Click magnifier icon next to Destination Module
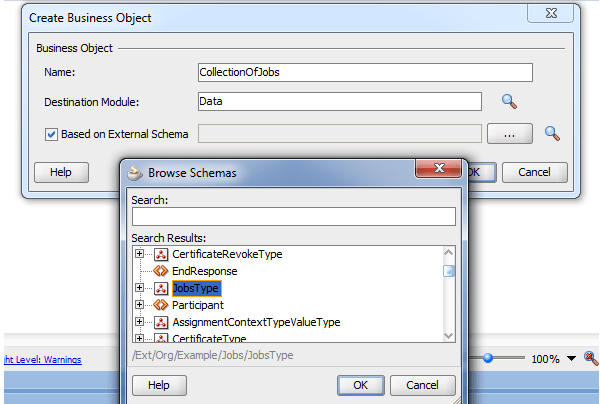The image size is (600, 404). tap(509, 101)
